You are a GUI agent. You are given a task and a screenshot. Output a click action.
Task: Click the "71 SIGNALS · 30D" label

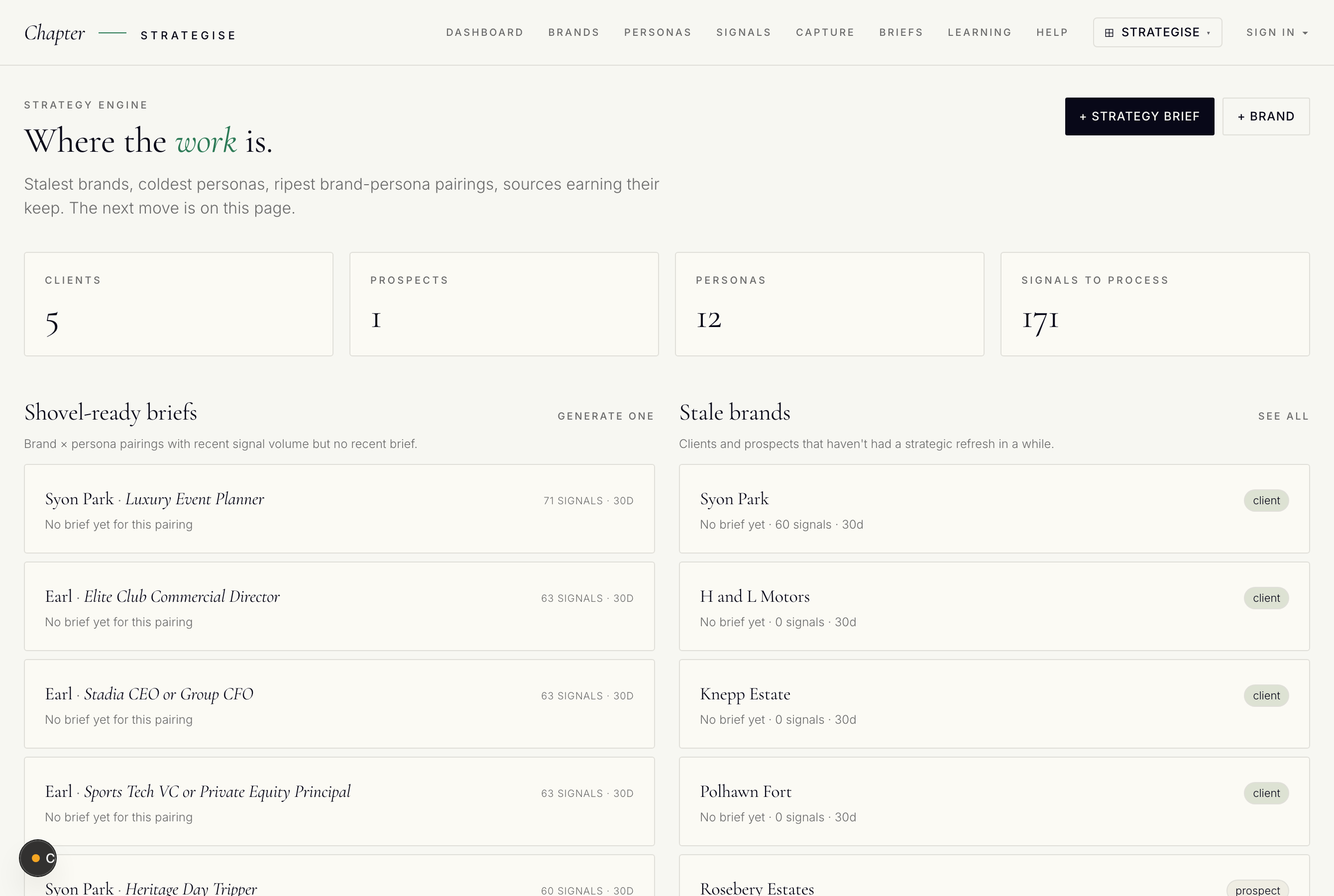588,501
